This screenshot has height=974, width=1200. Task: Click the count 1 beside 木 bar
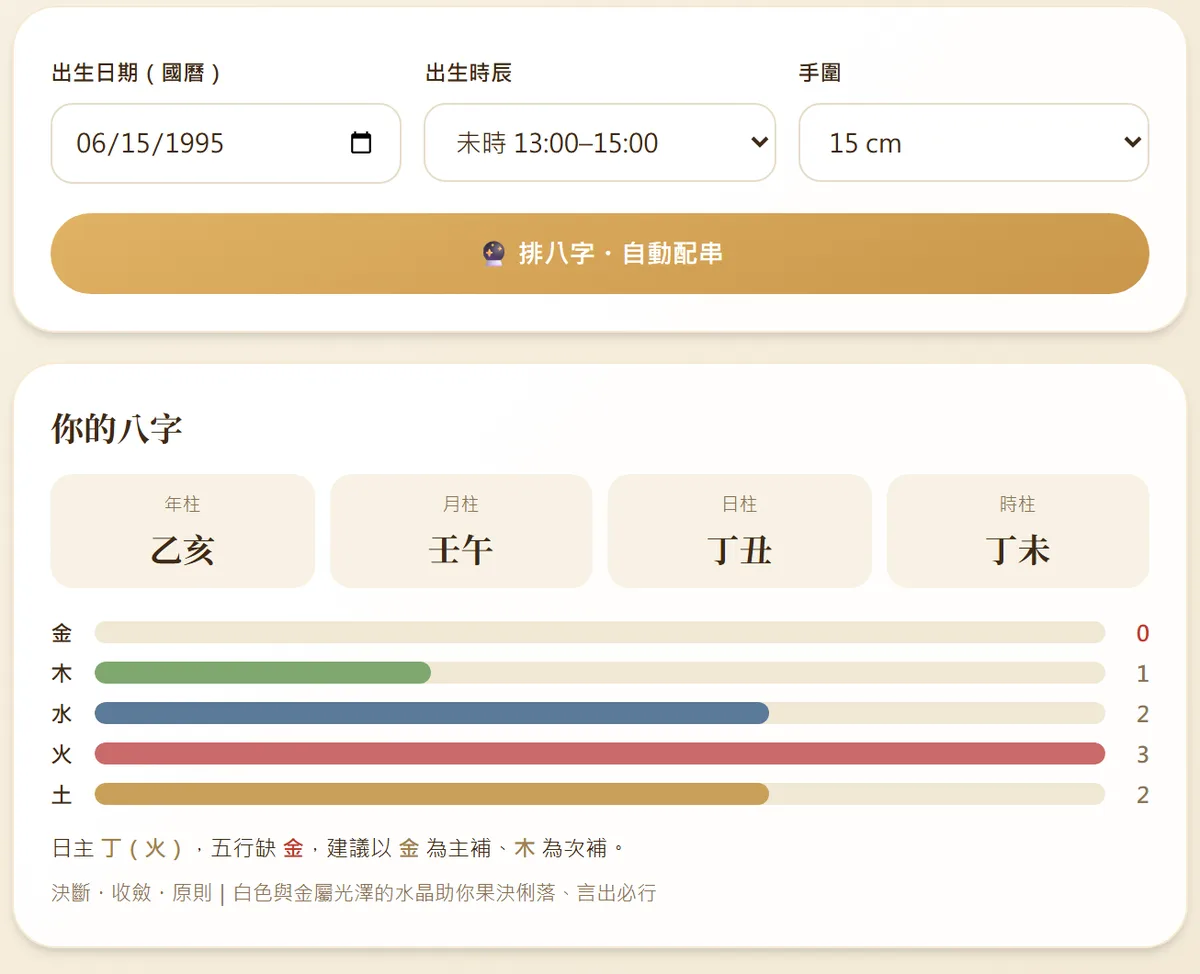tap(1143, 674)
